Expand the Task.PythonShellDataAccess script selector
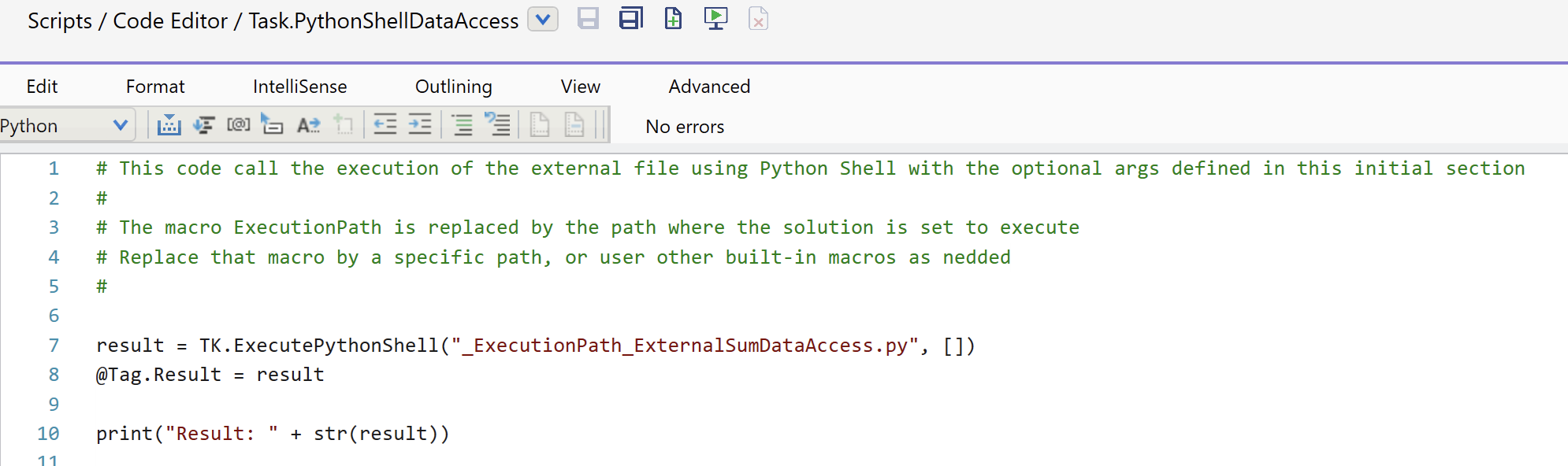Viewport: 1568px width, 466px height. tap(542, 20)
